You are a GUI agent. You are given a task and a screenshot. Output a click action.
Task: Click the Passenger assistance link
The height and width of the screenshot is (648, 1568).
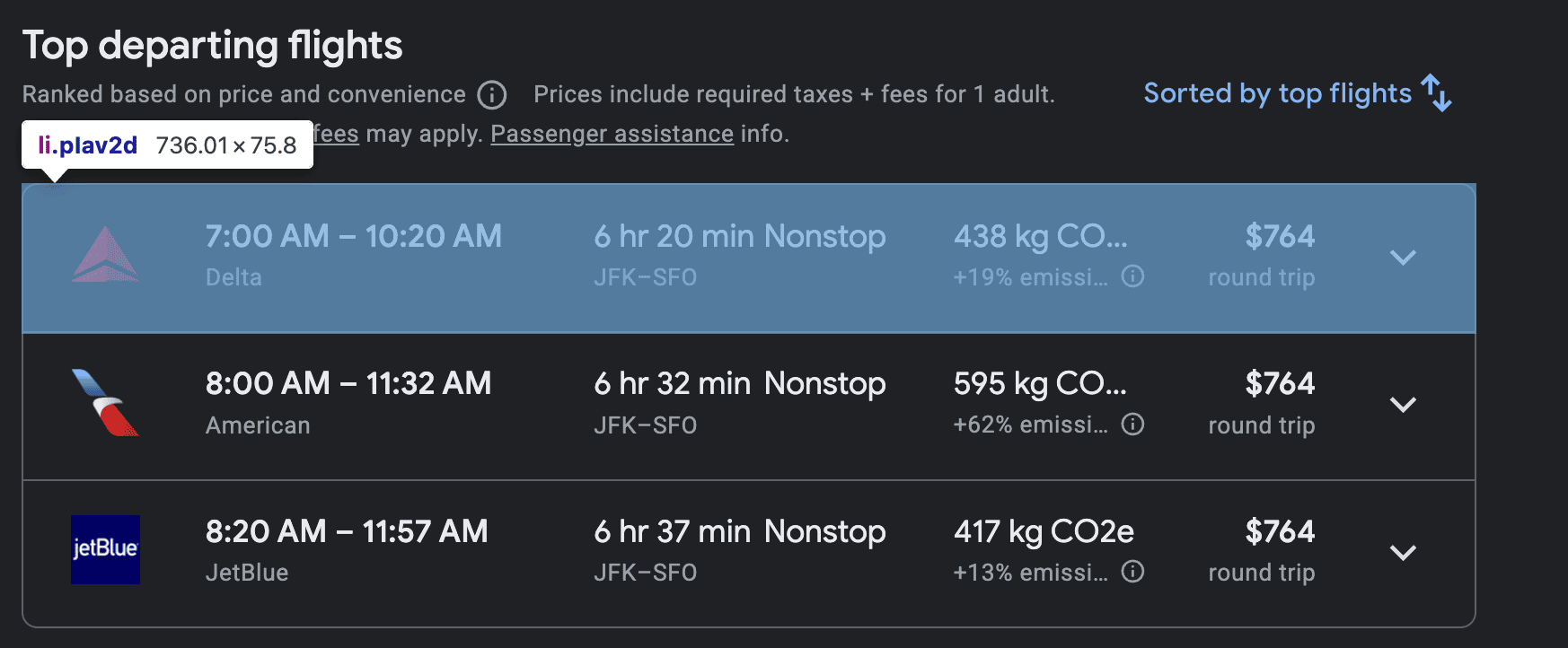pyautogui.click(x=612, y=134)
